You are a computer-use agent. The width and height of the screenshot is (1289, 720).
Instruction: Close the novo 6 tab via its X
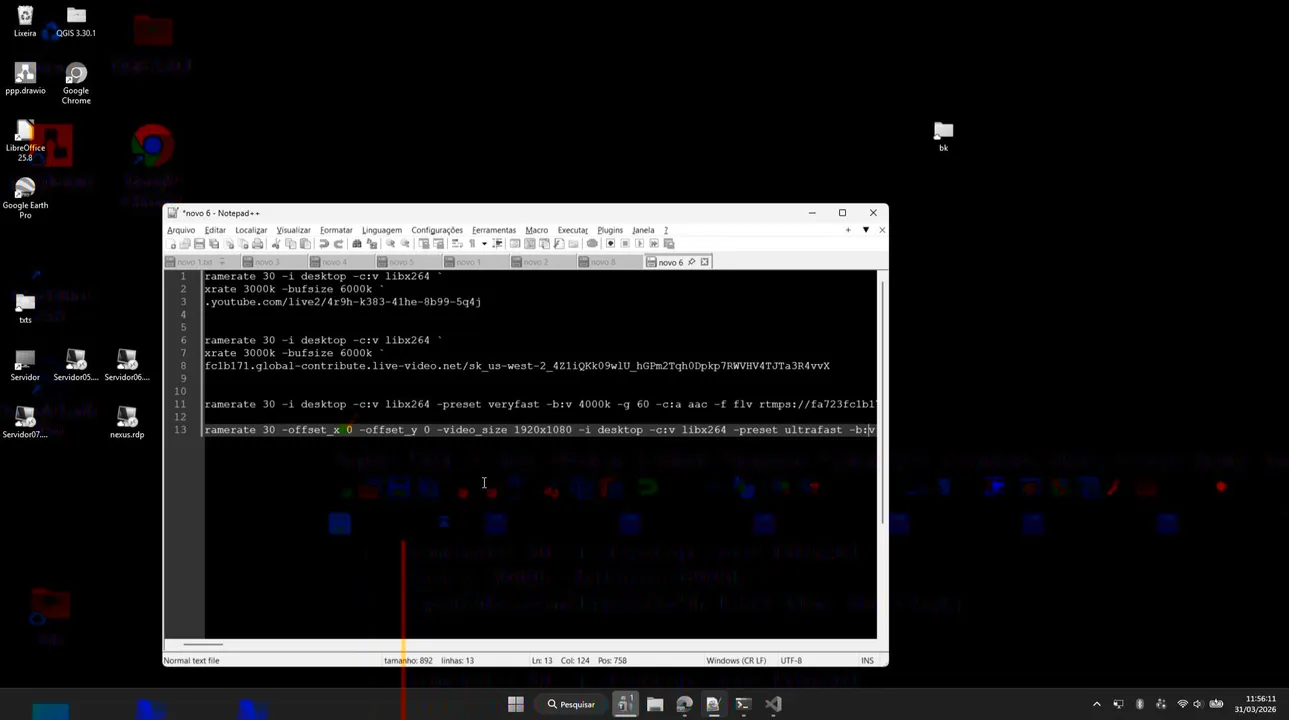coord(704,262)
